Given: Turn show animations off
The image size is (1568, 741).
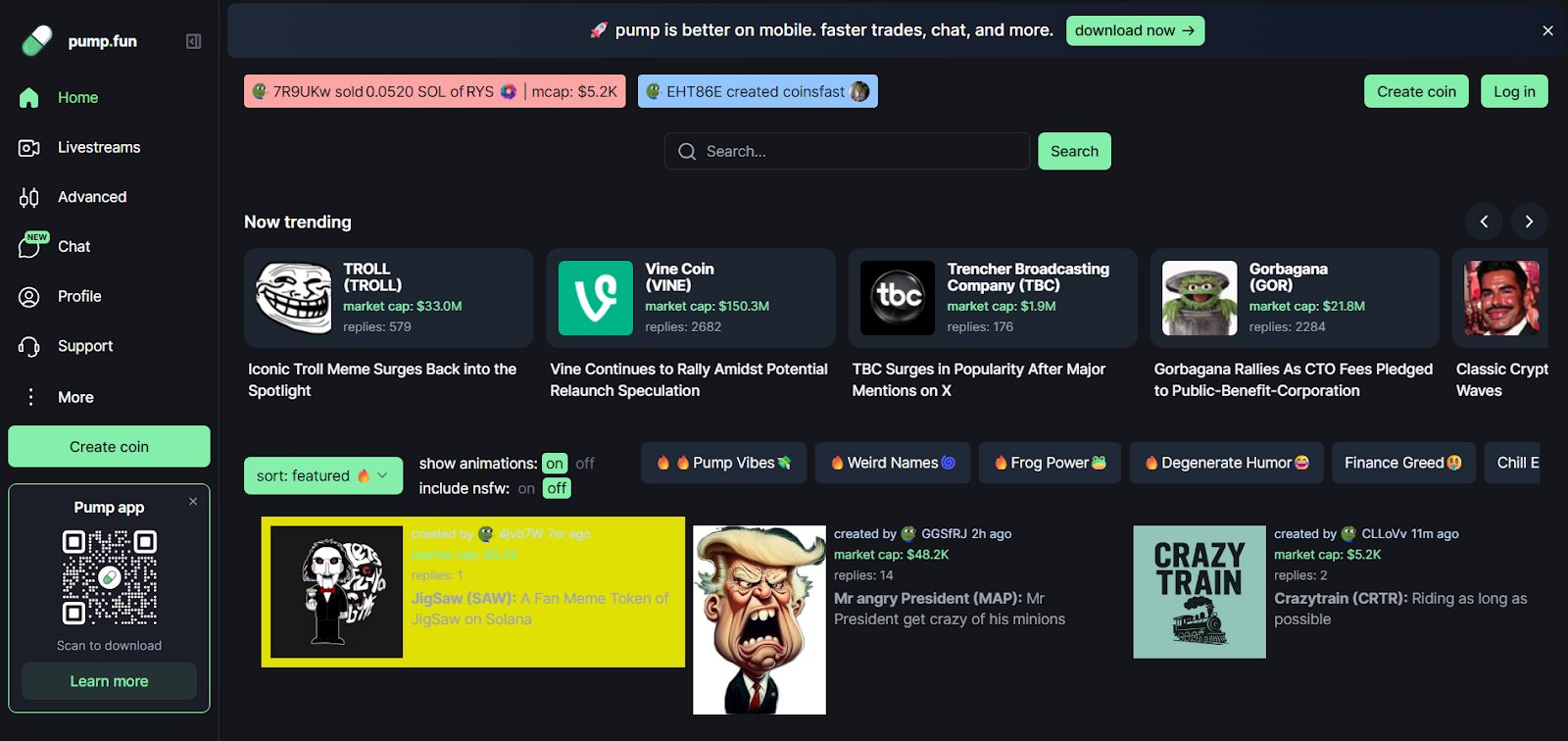Looking at the screenshot, I should (x=585, y=464).
